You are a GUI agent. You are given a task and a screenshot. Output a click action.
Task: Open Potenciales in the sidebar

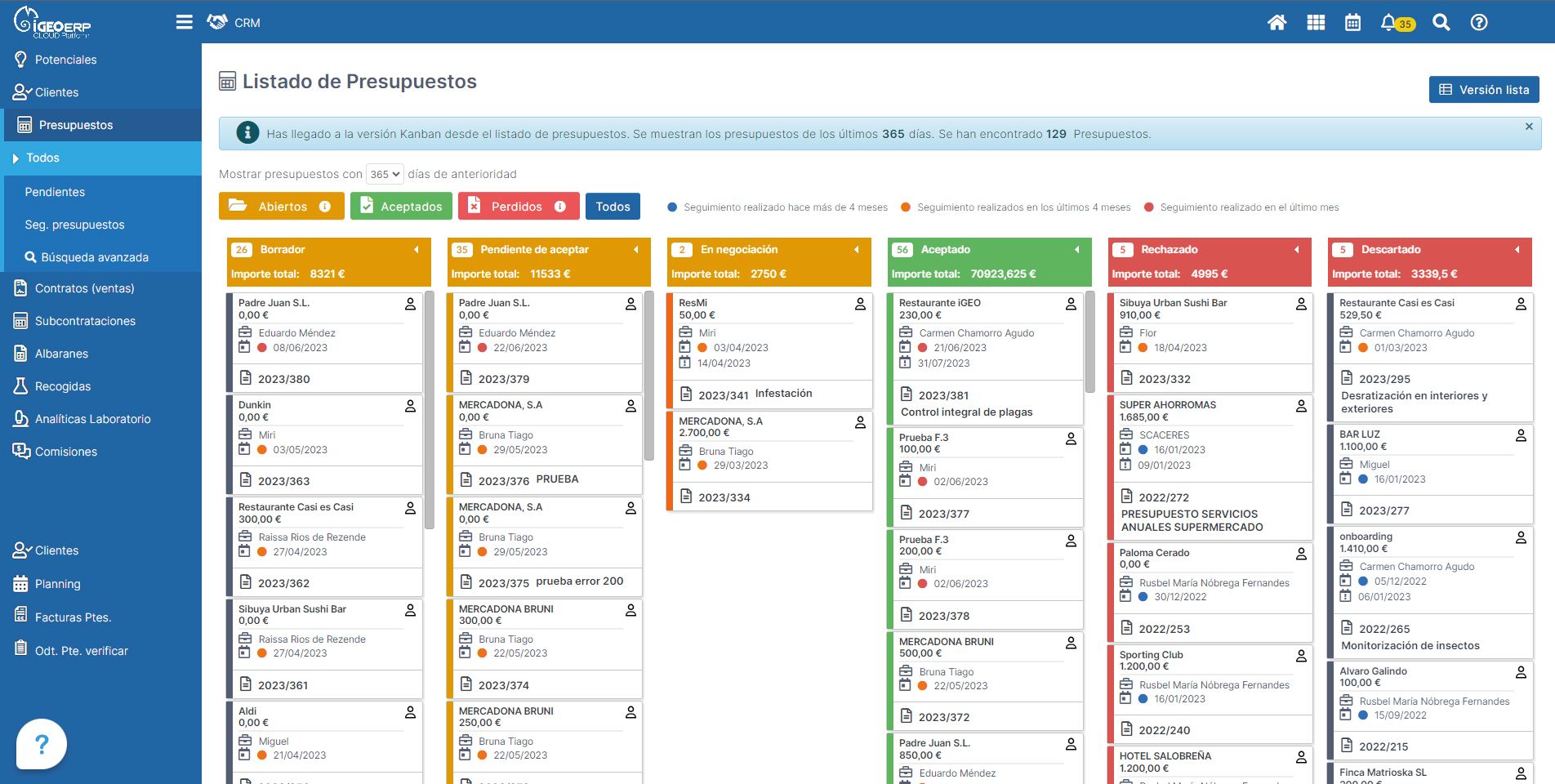pos(101,60)
